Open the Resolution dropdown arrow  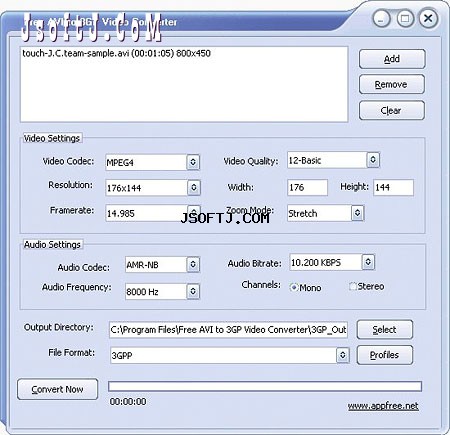(194, 188)
